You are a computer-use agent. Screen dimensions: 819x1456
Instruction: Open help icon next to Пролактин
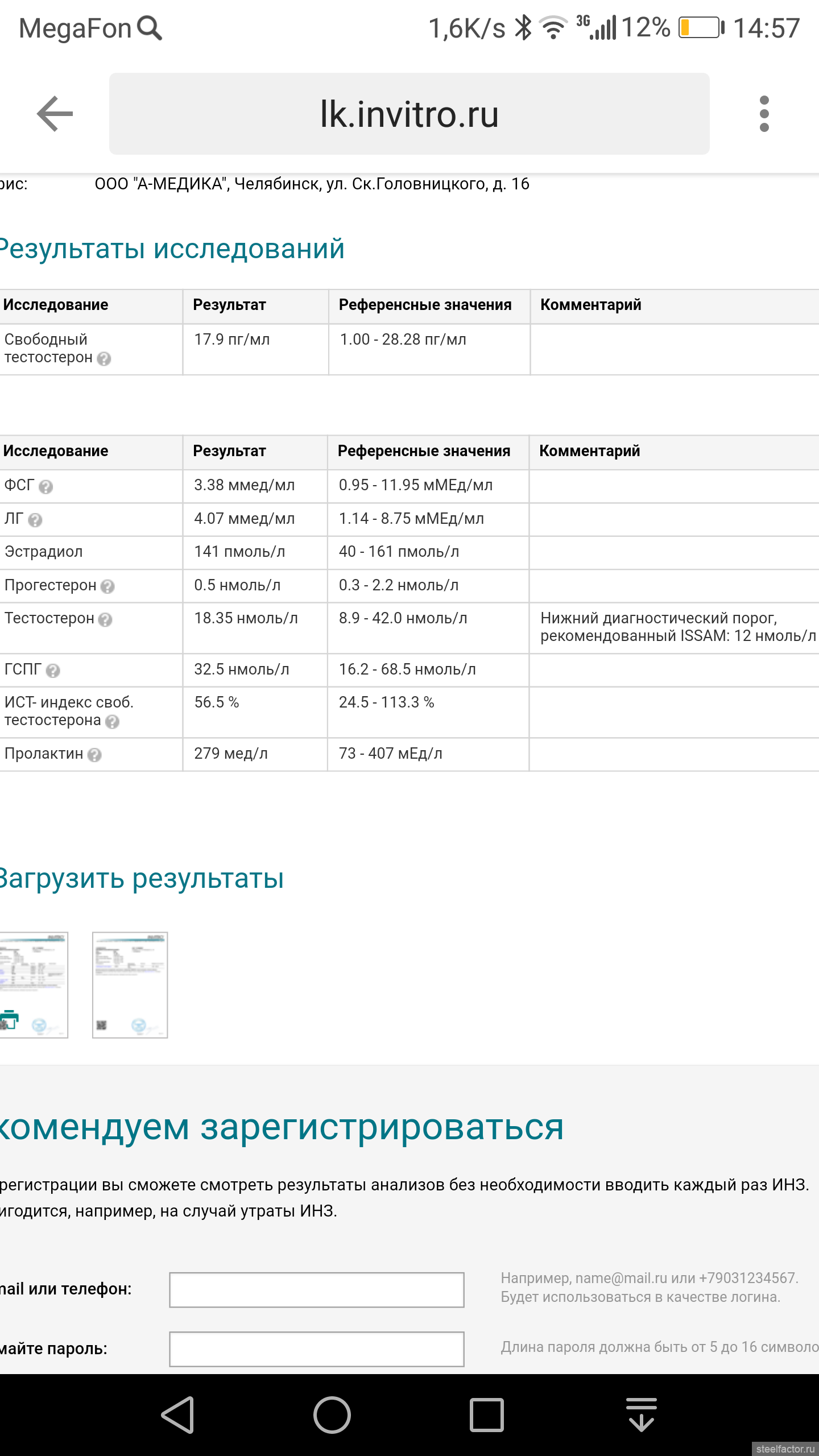(x=94, y=755)
